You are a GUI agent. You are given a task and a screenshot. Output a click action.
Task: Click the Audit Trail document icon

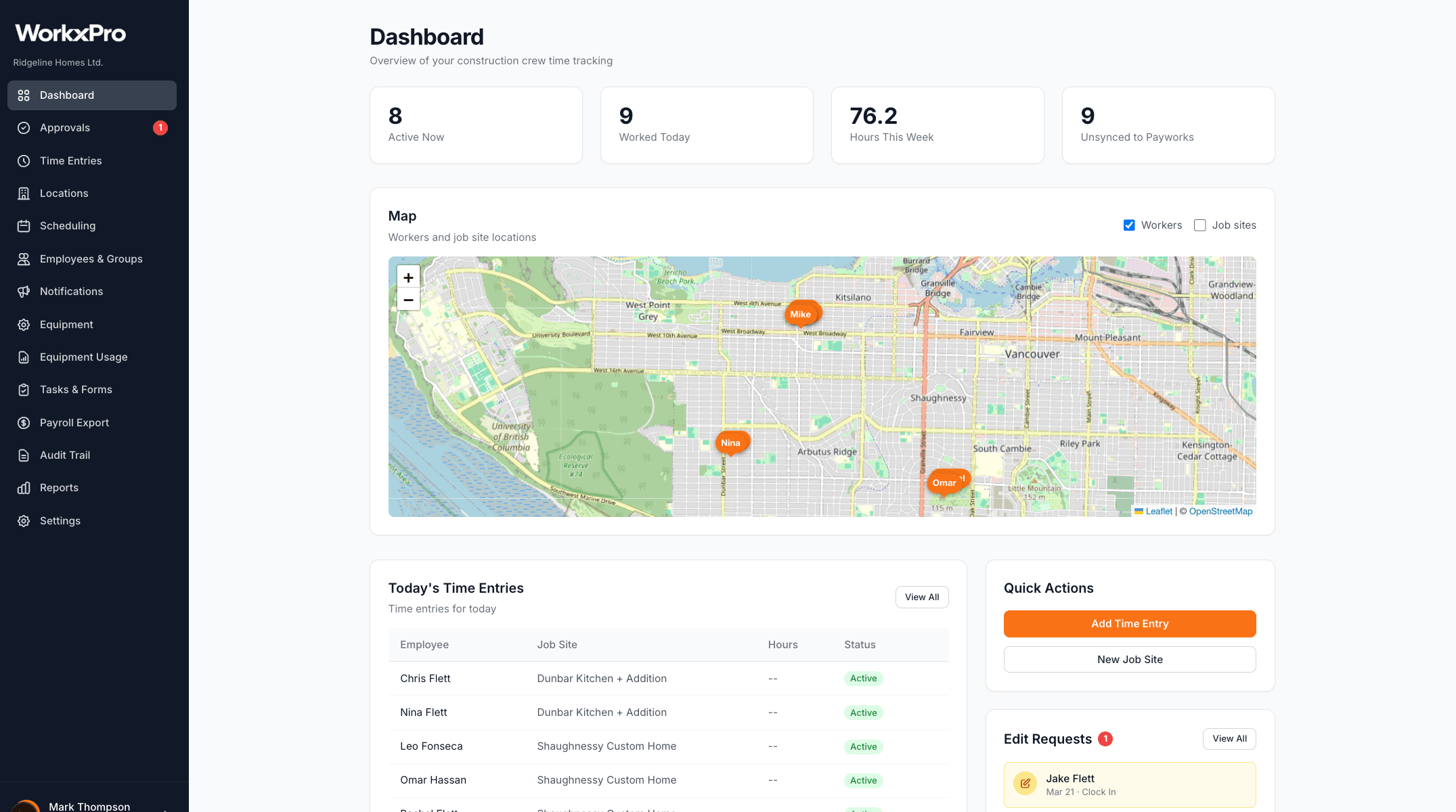[x=24, y=455]
